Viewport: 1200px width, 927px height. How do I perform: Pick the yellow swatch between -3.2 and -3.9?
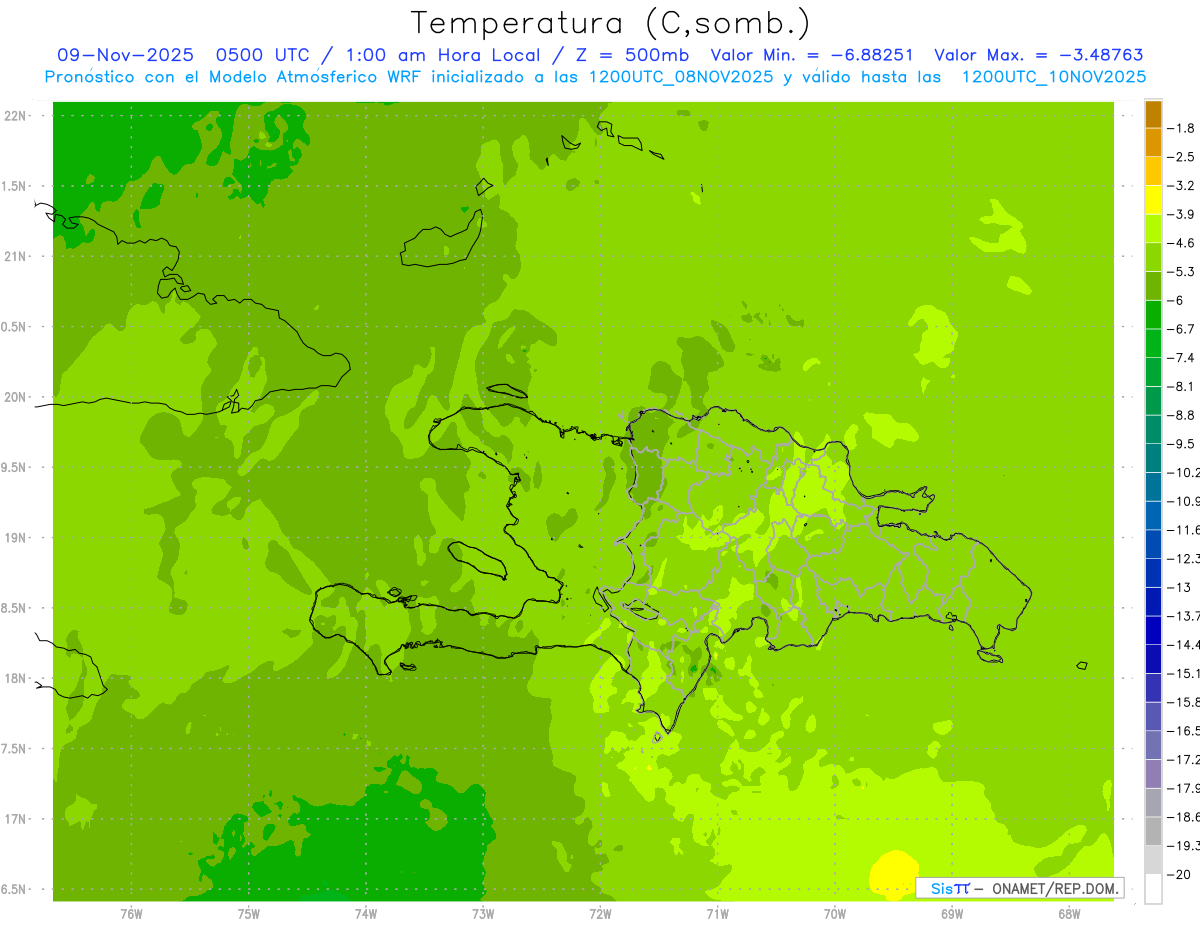[1153, 200]
